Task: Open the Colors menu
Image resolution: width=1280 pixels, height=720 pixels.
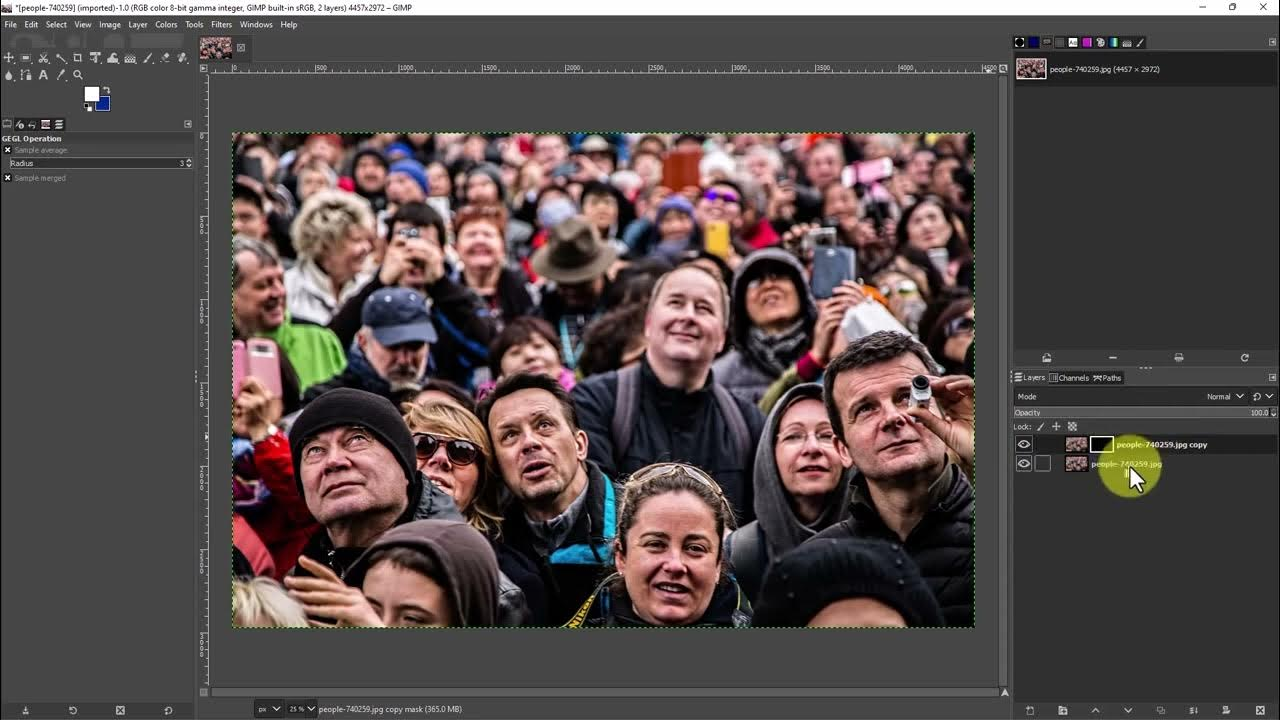Action: click(x=166, y=24)
